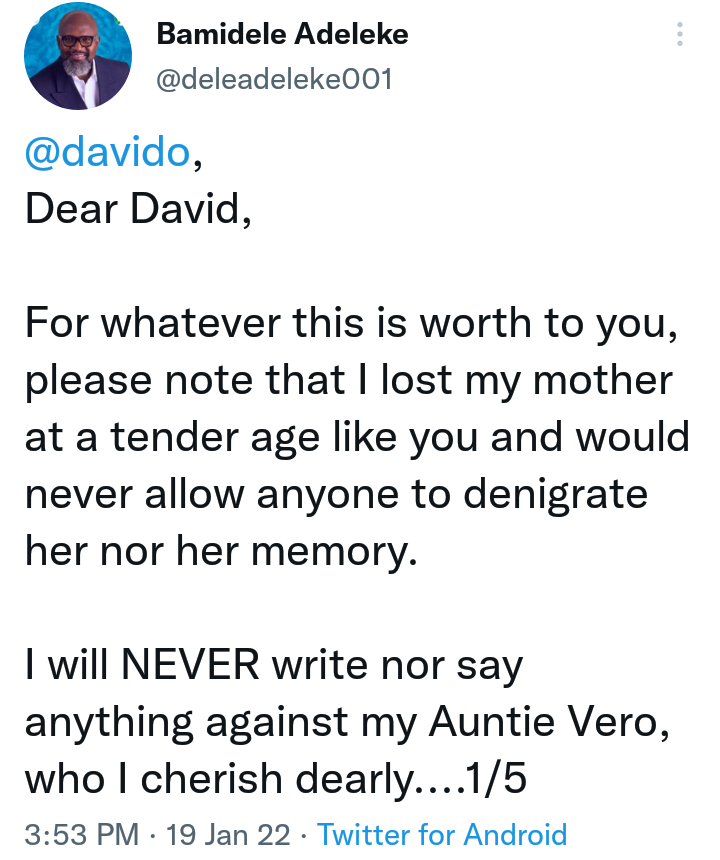The height and width of the screenshot is (860, 720).
Task: Click the Twitter for Android source link
Action: click(x=442, y=834)
